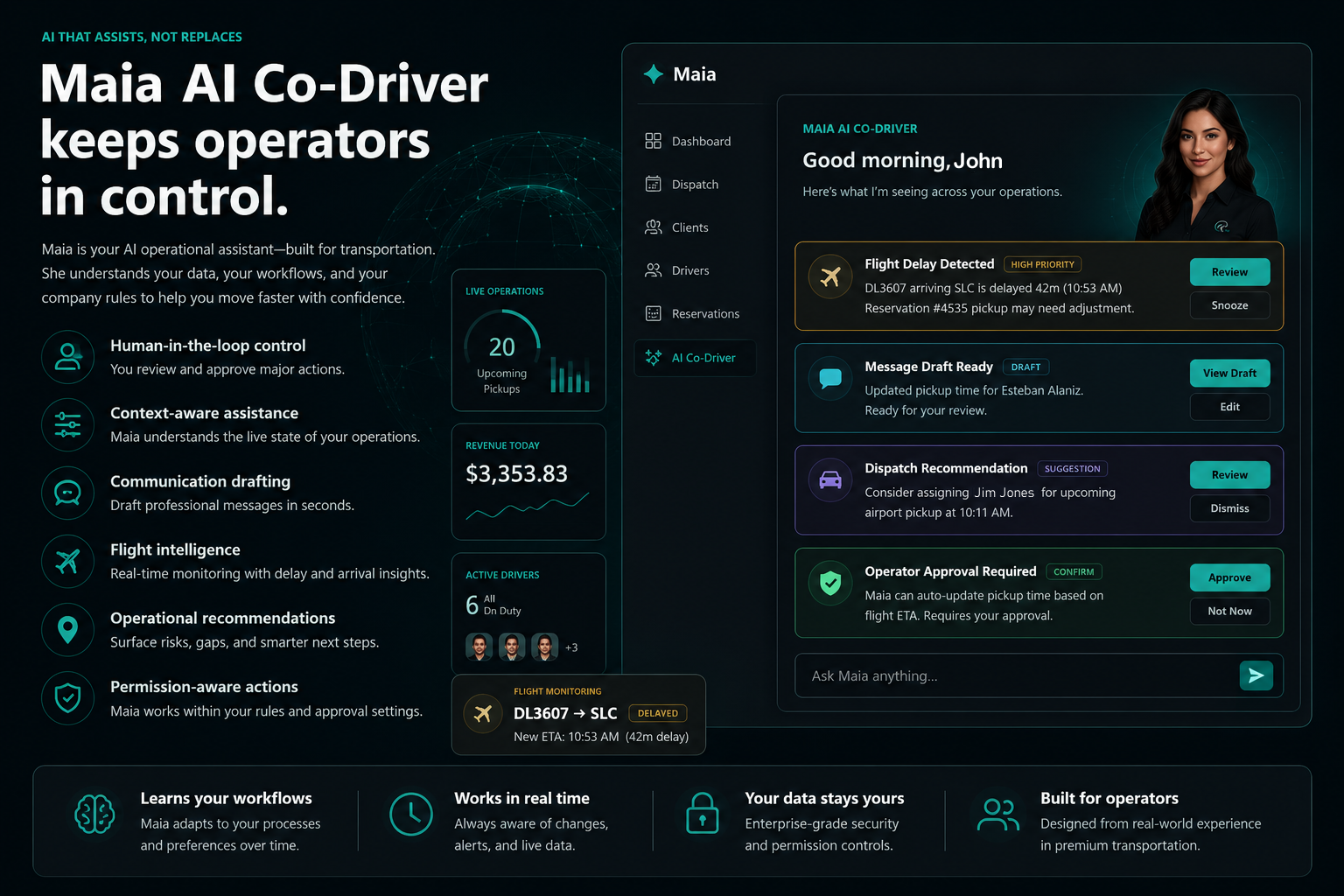Send the message with arrow button

pos(1256,675)
